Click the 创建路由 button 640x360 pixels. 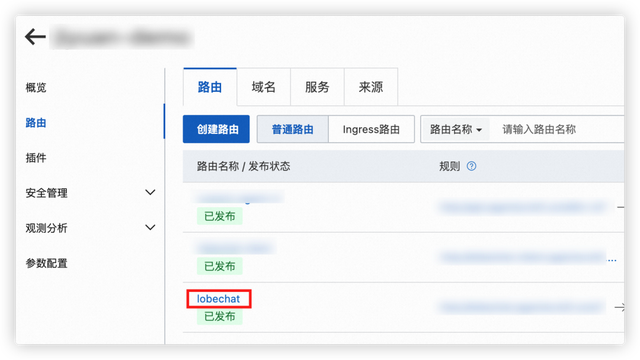pos(216,129)
